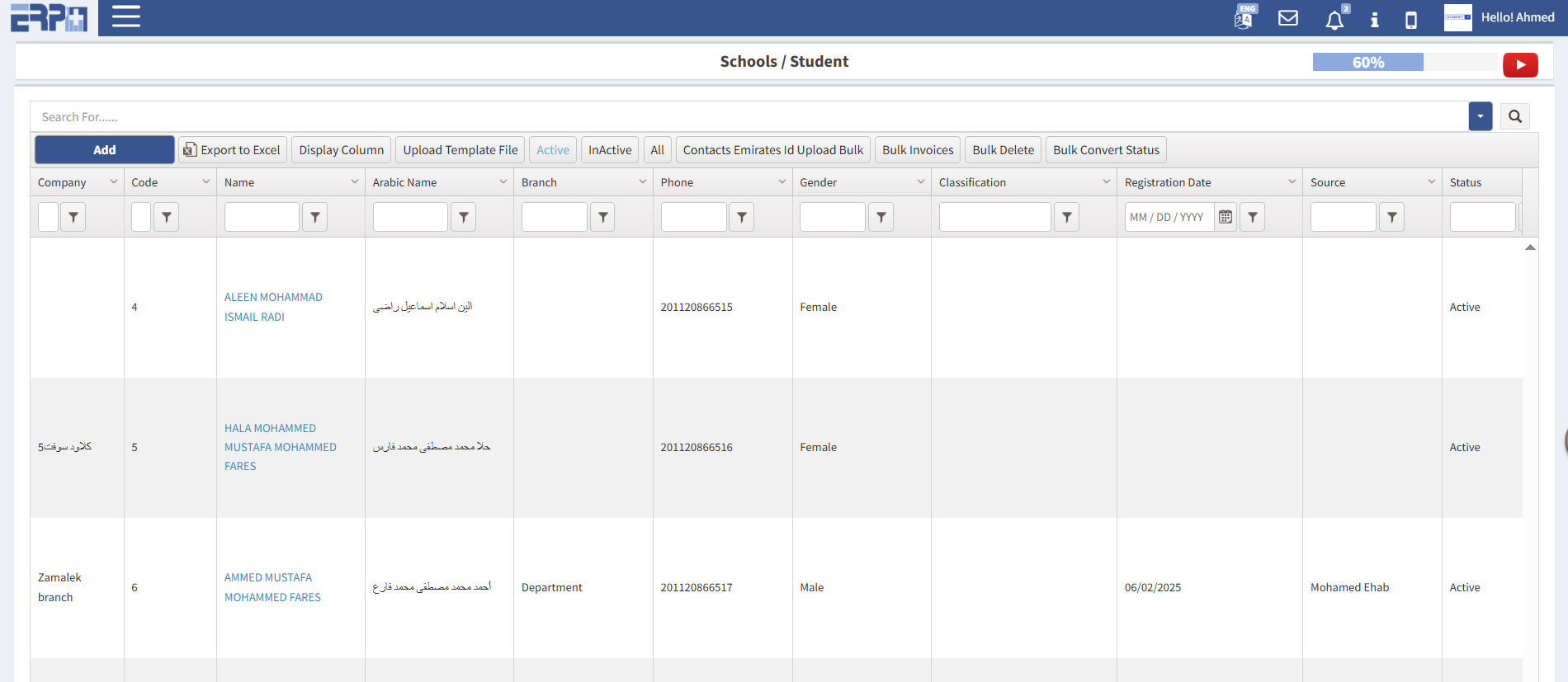The height and width of the screenshot is (682, 1568).
Task: Click the magnifier search button
Action: (x=1515, y=117)
